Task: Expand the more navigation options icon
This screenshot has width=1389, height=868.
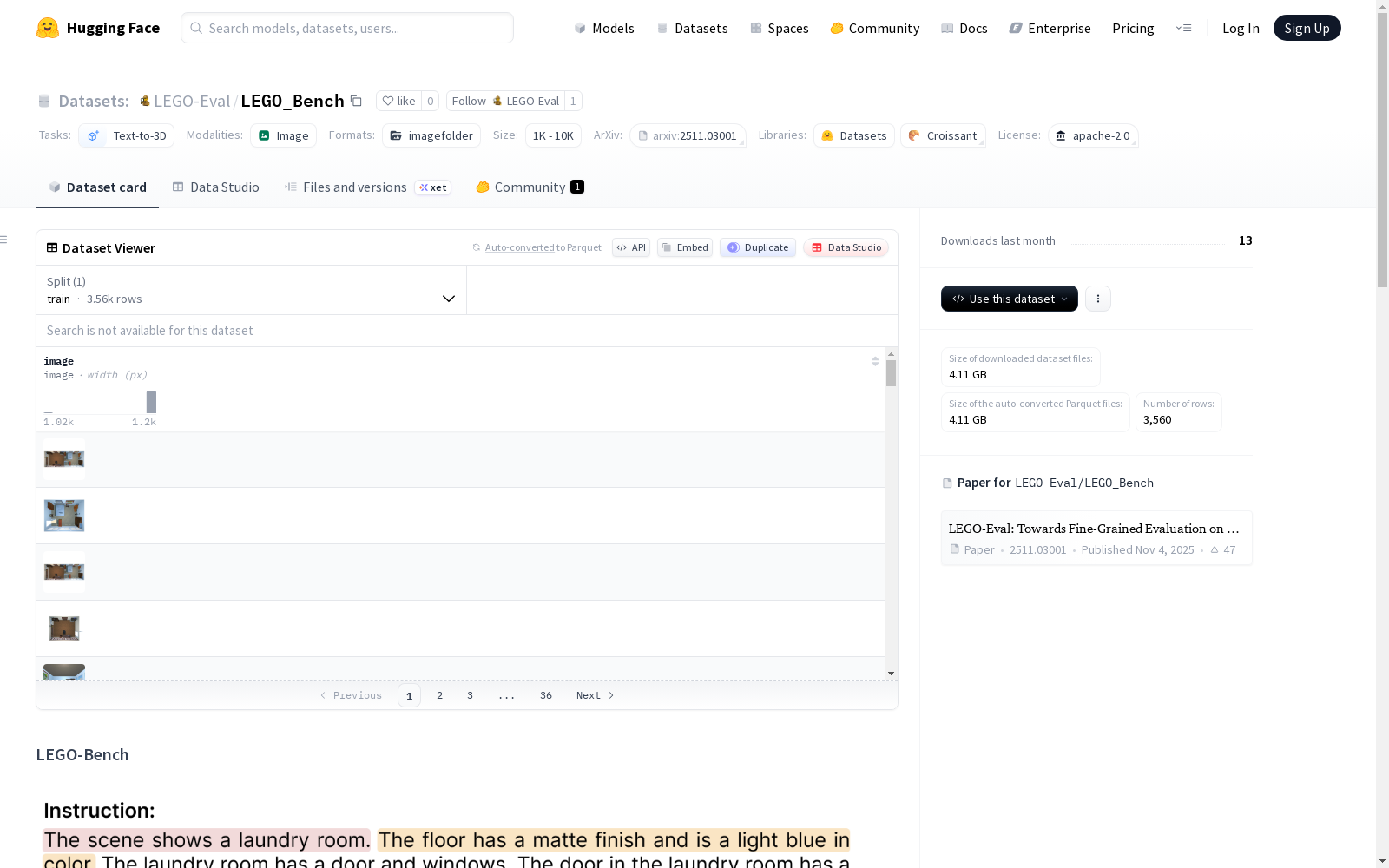Action: [x=1183, y=28]
